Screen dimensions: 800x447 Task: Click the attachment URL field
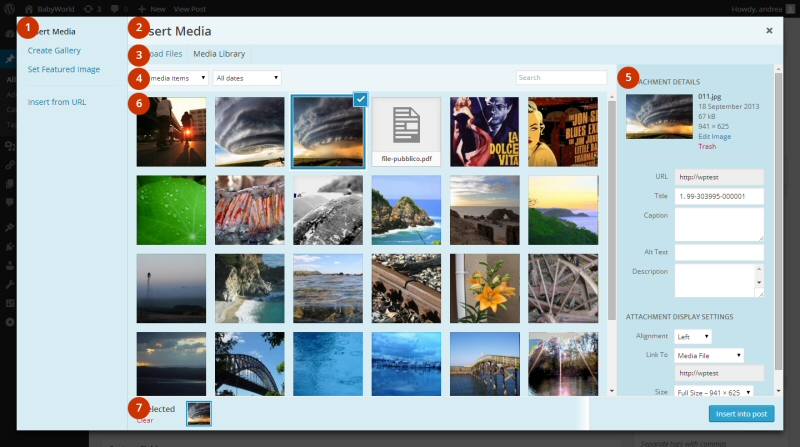pyautogui.click(x=719, y=177)
